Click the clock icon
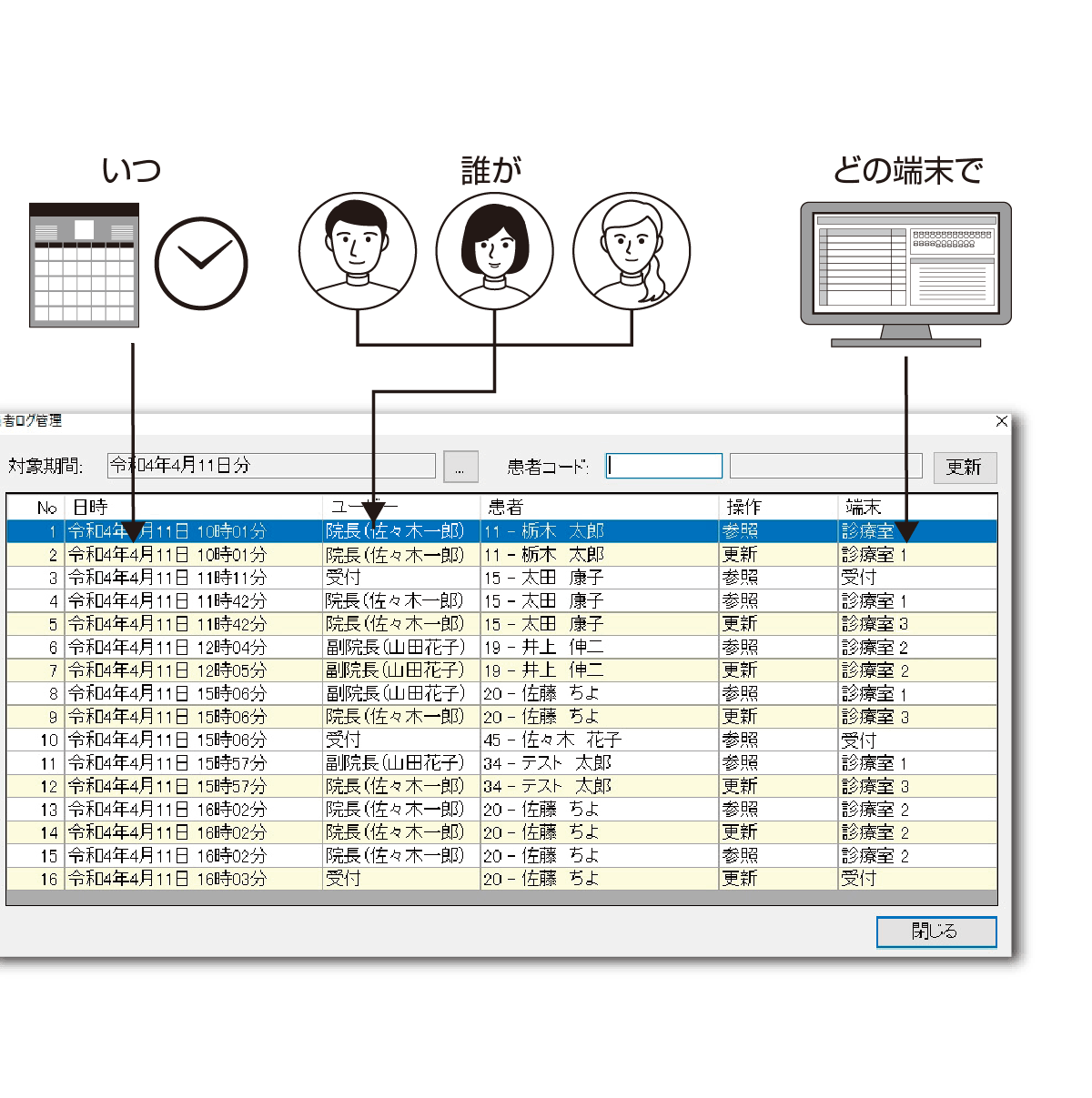The image size is (1092, 1098). click(201, 263)
